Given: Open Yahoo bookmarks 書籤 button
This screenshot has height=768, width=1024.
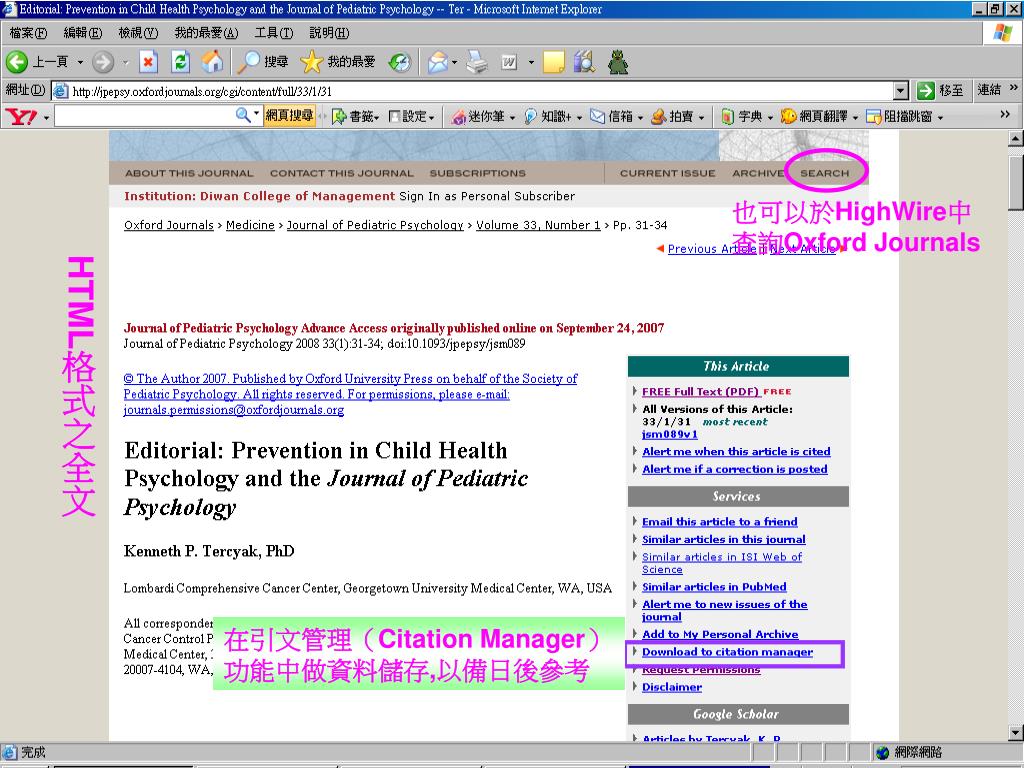Looking at the screenshot, I should (x=355, y=116).
